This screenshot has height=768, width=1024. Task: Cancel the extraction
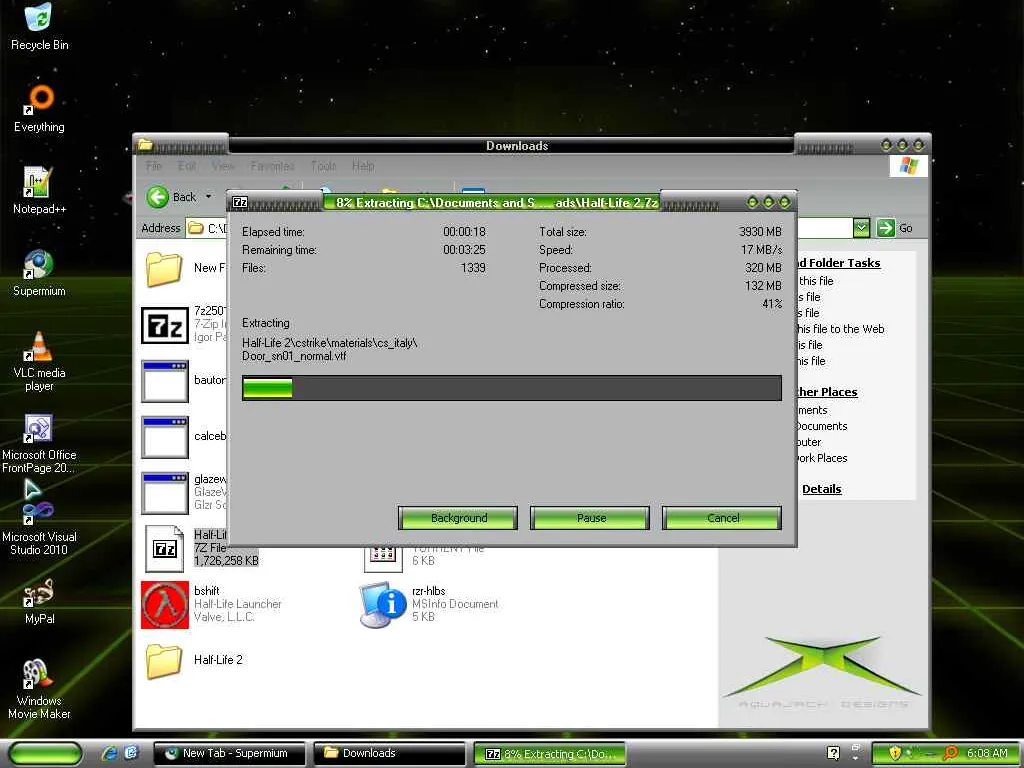pos(722,518)
